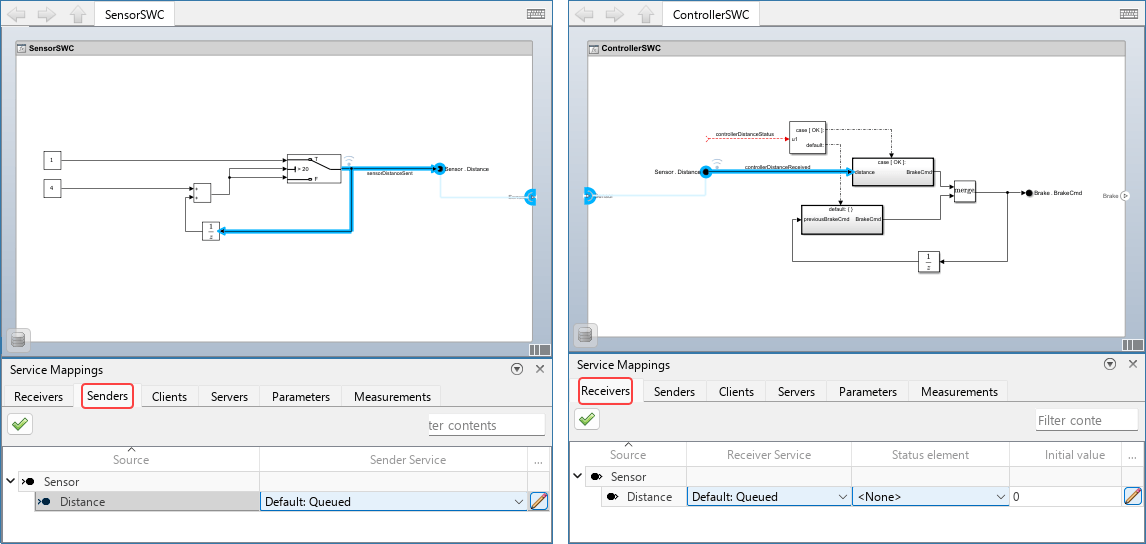
Task: Click filter contents field in SensorSWC mappings
Action: (x=486, y=425)
